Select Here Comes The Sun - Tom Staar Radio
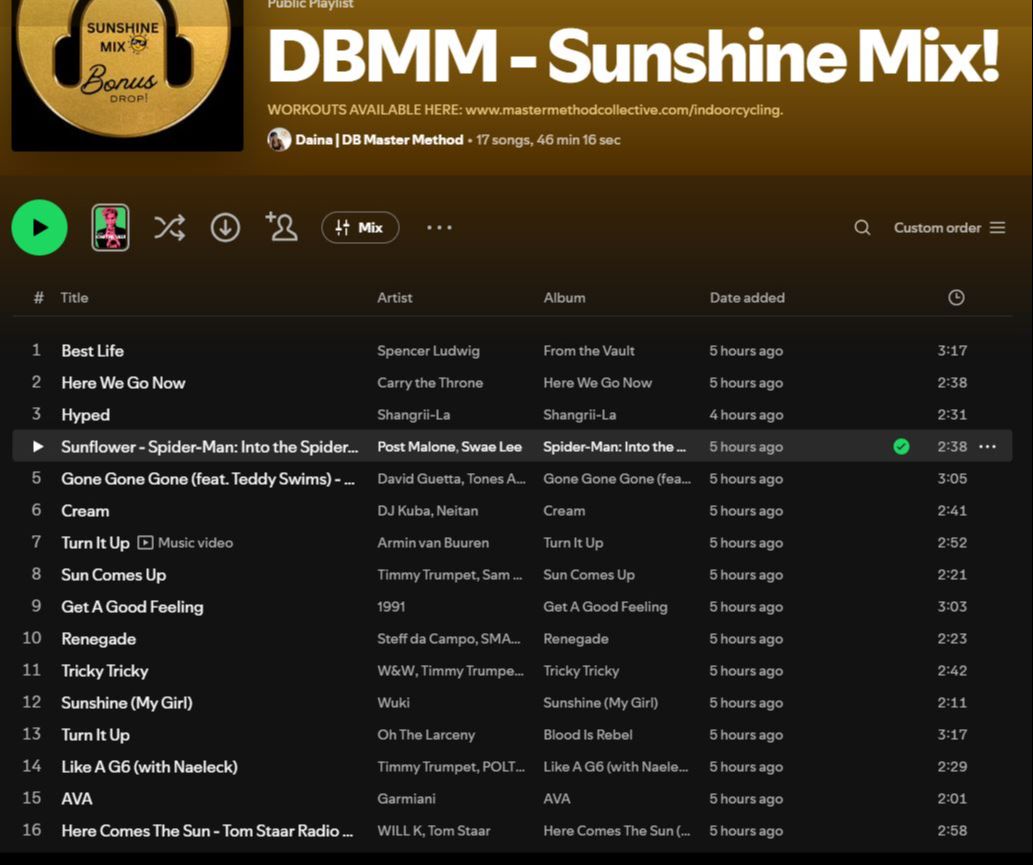This screenshot has width=1033, height=865. coord(207,831)
